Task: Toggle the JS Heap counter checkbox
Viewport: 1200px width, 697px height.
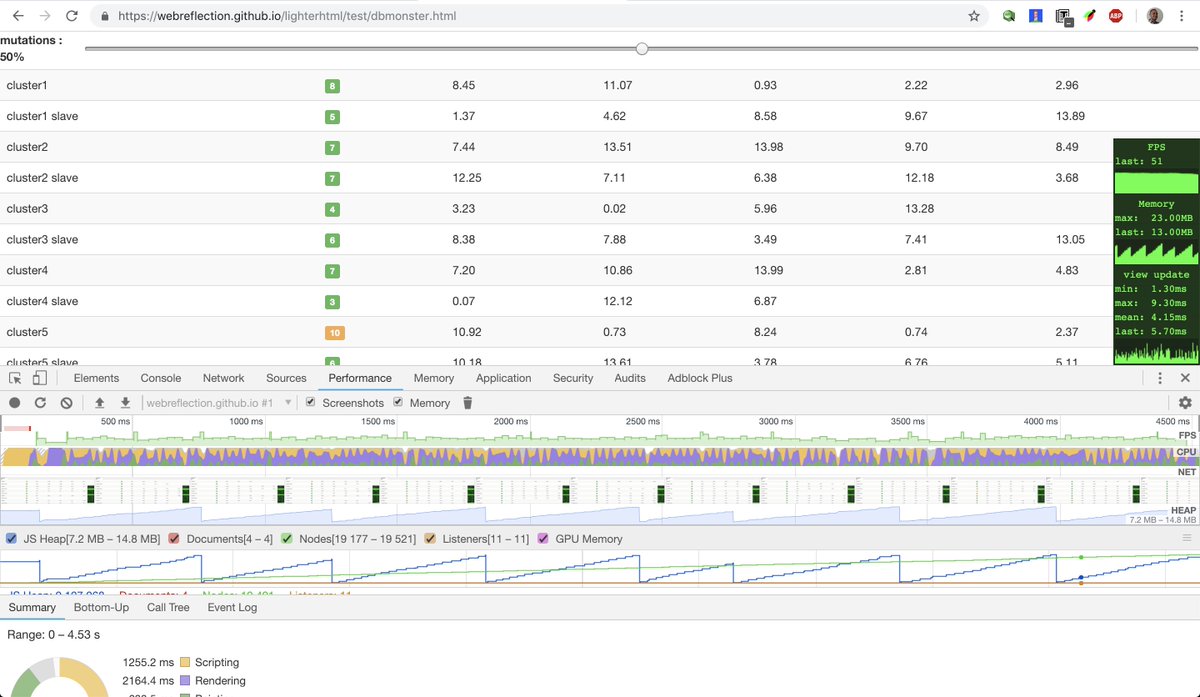Action: [x=11, y=538]
